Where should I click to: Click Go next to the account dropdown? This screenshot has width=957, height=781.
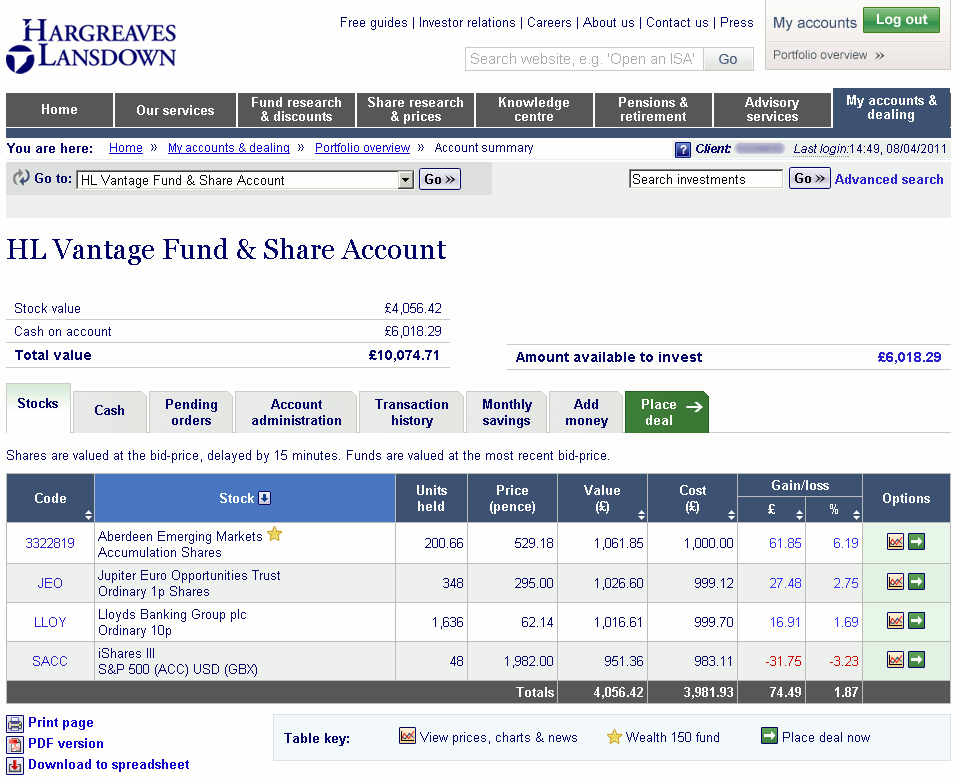pos(439,179)
